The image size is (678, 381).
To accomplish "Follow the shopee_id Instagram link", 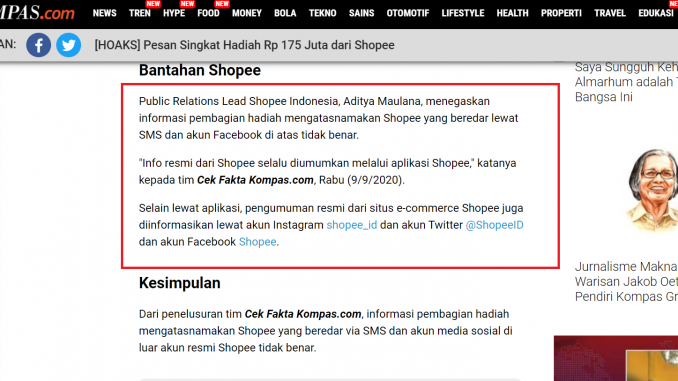I will click(x=352, y=225).
